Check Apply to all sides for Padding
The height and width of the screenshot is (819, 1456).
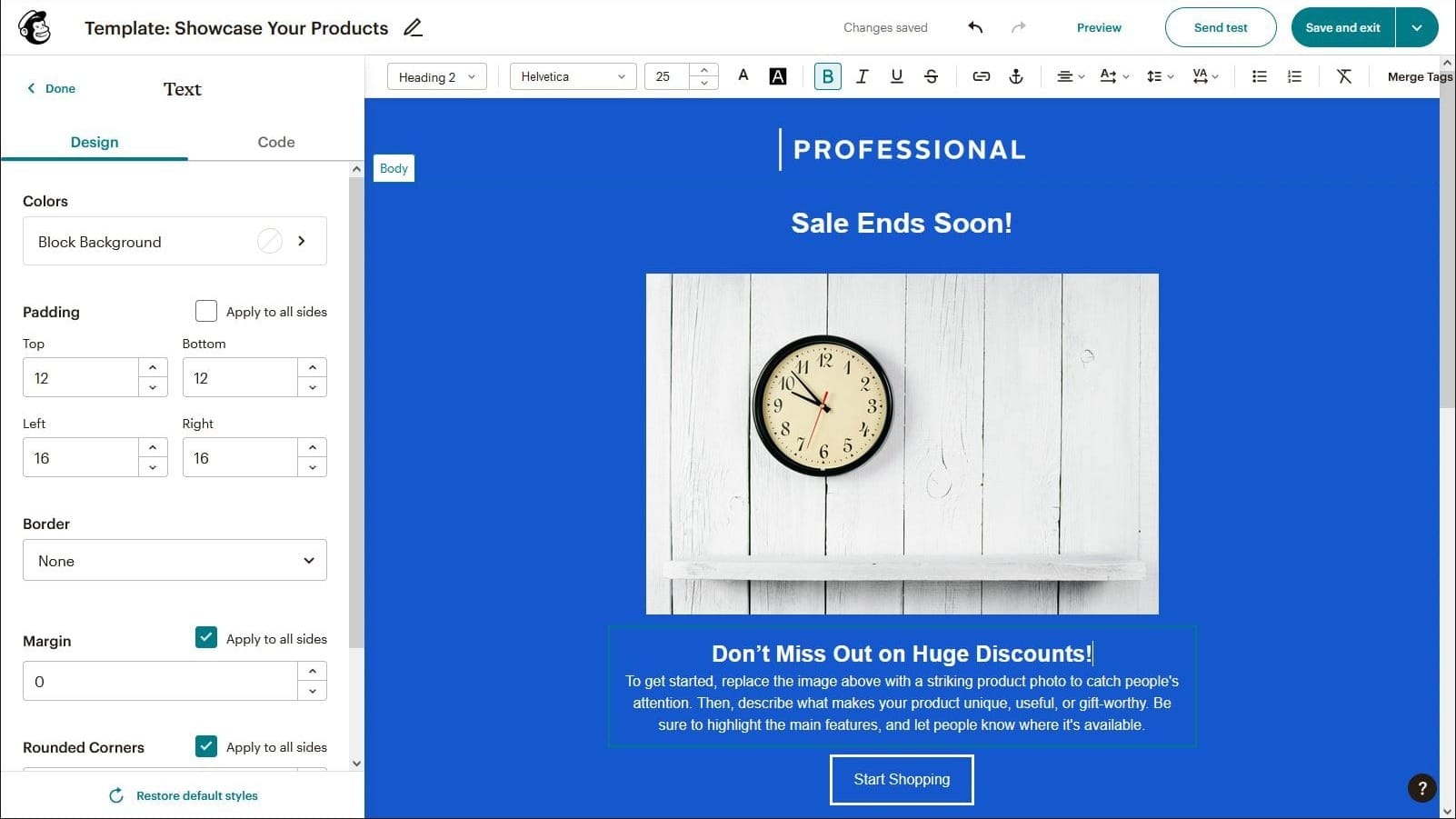tap(206, 311)
